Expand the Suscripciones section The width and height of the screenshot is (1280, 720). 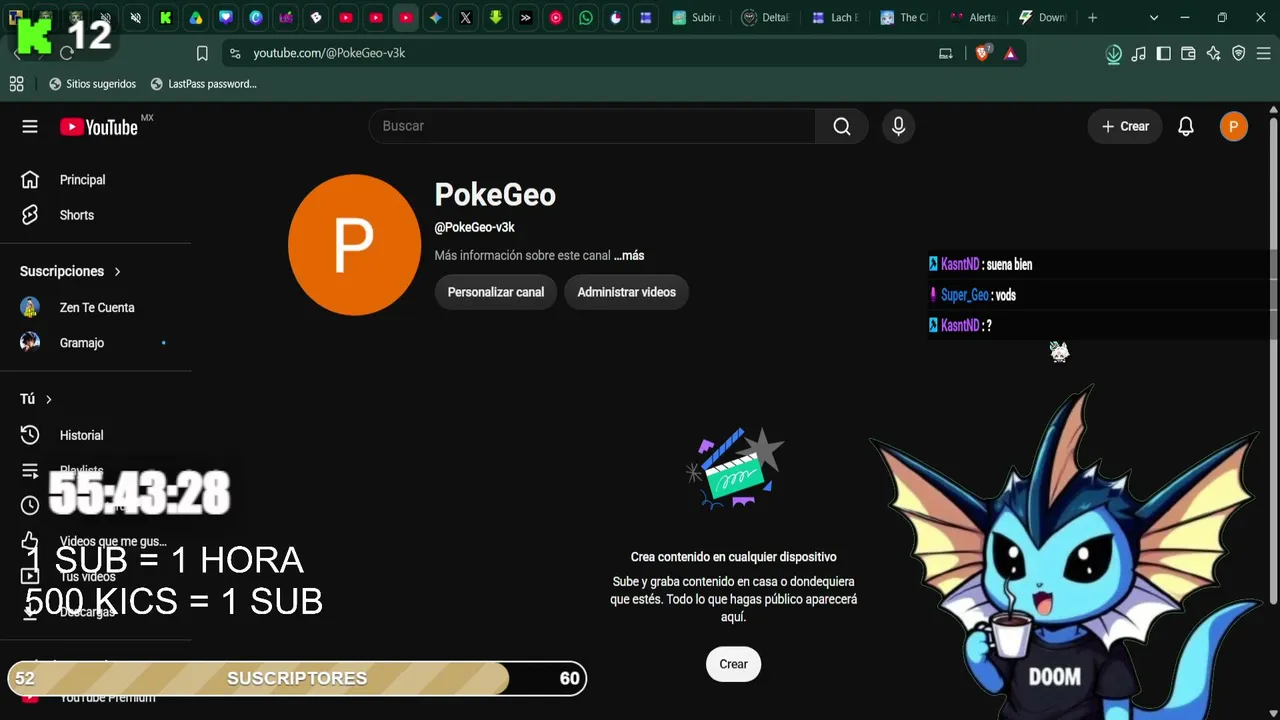pyautogui.click(x=70, y=271)
